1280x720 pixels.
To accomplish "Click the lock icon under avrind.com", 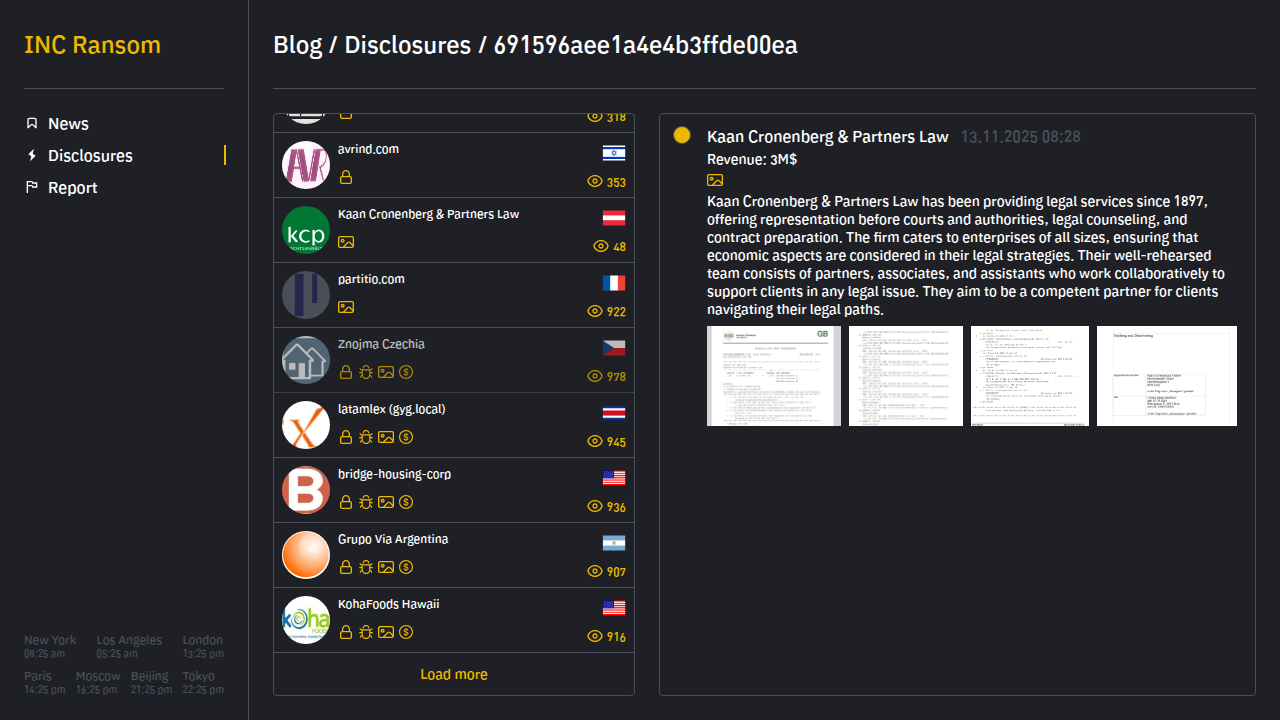I will pyautogui.click(x=346, y=178).
